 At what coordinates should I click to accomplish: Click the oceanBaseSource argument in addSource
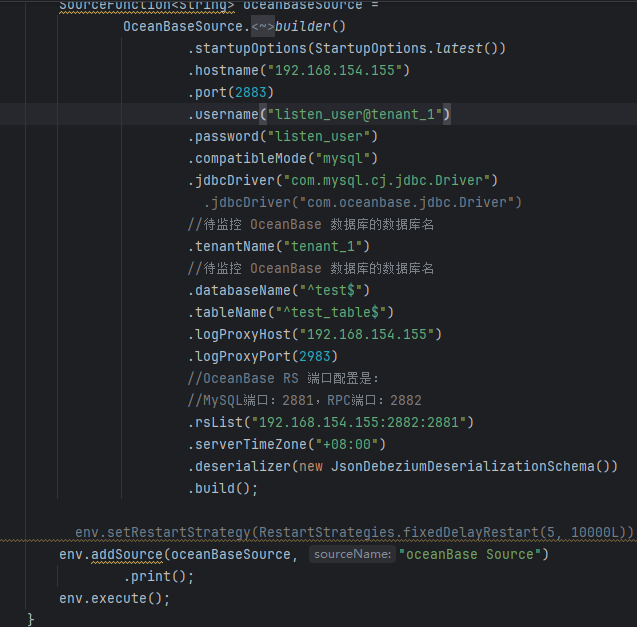tap(231, 554)
